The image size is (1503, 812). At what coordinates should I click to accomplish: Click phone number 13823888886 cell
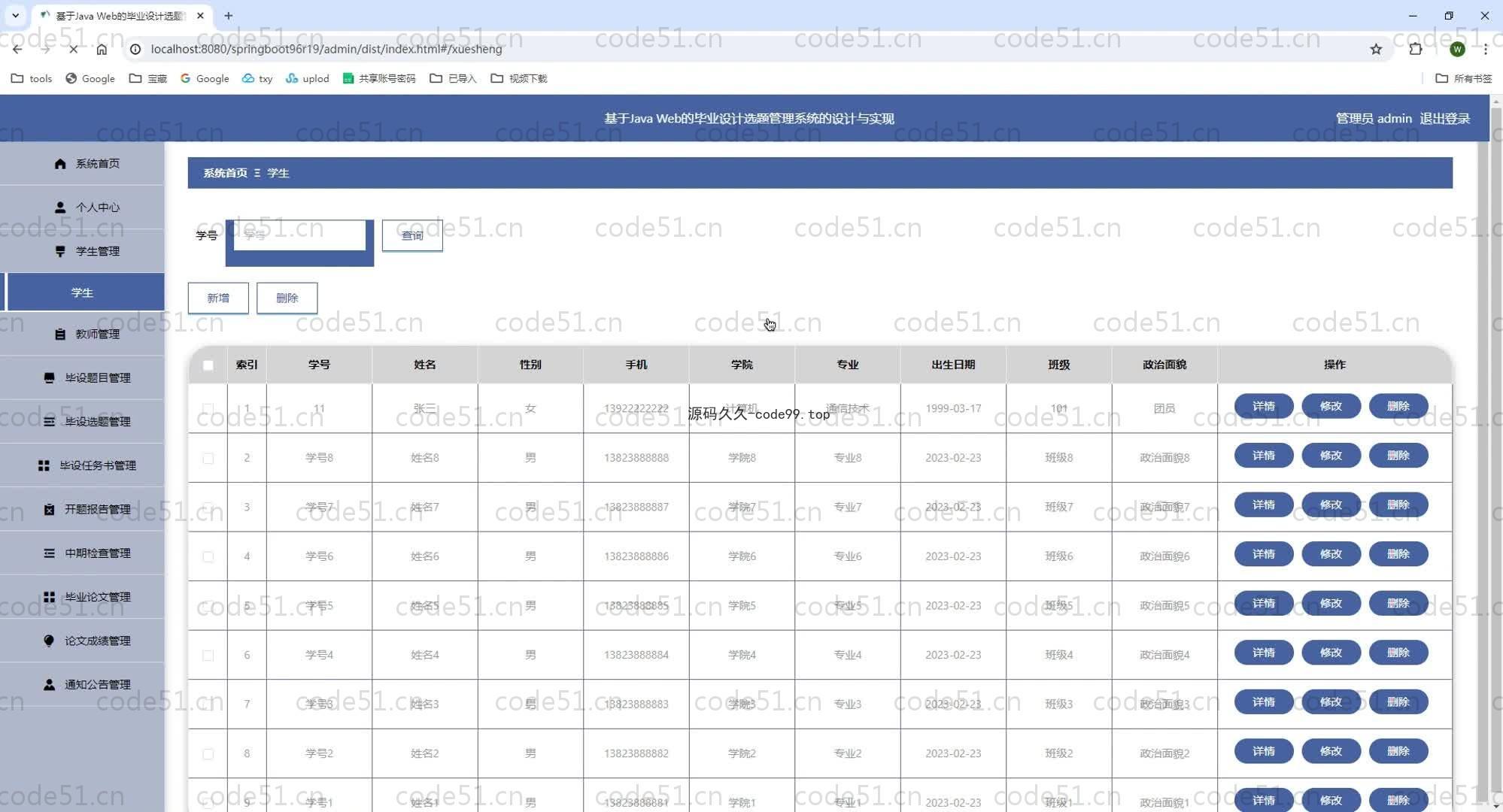[636, 557]
